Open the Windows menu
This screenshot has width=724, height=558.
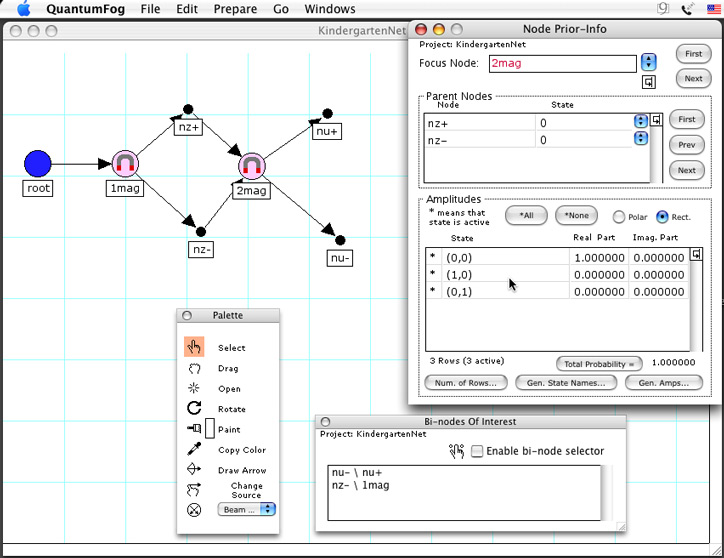coord(330,9)
